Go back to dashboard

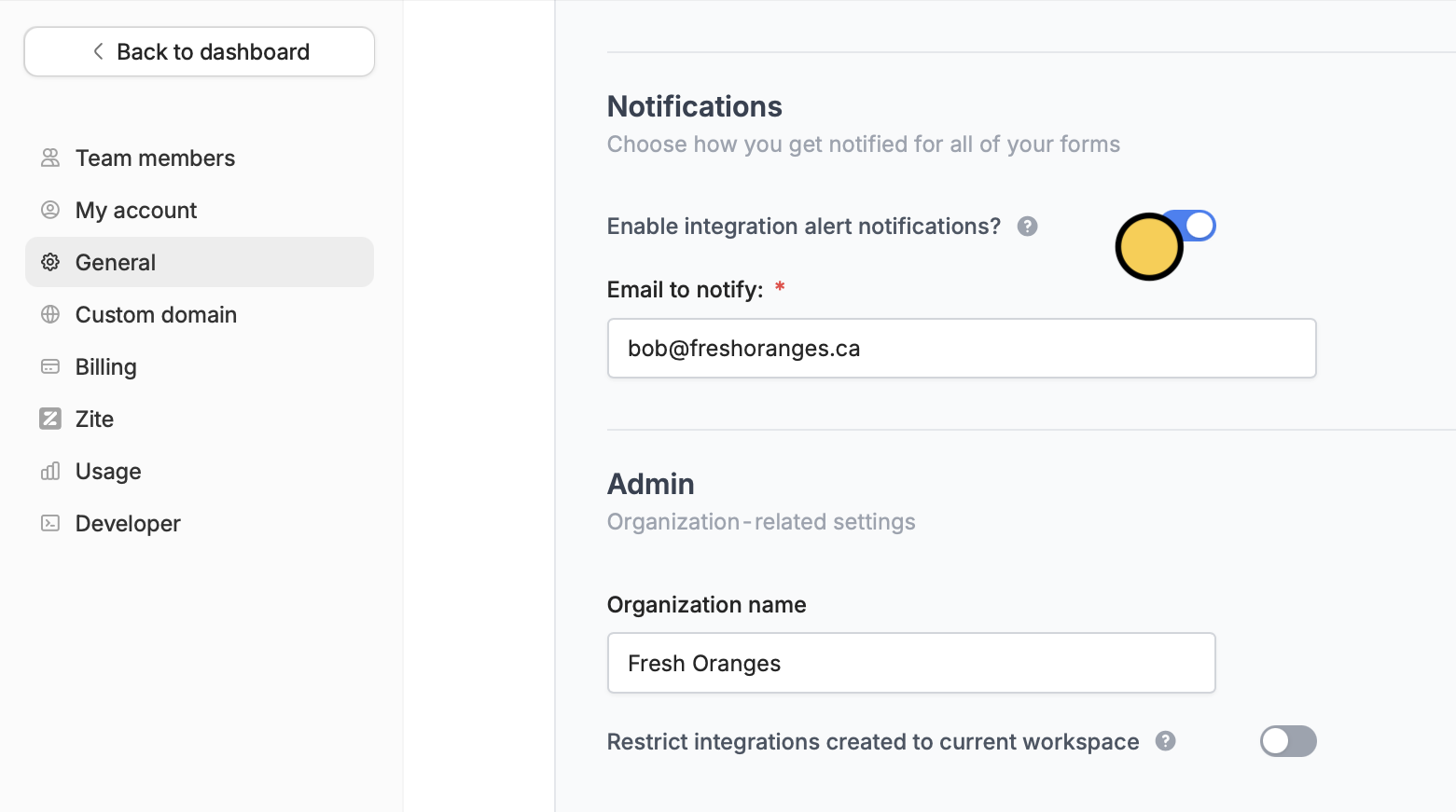(x=200, y=51)
